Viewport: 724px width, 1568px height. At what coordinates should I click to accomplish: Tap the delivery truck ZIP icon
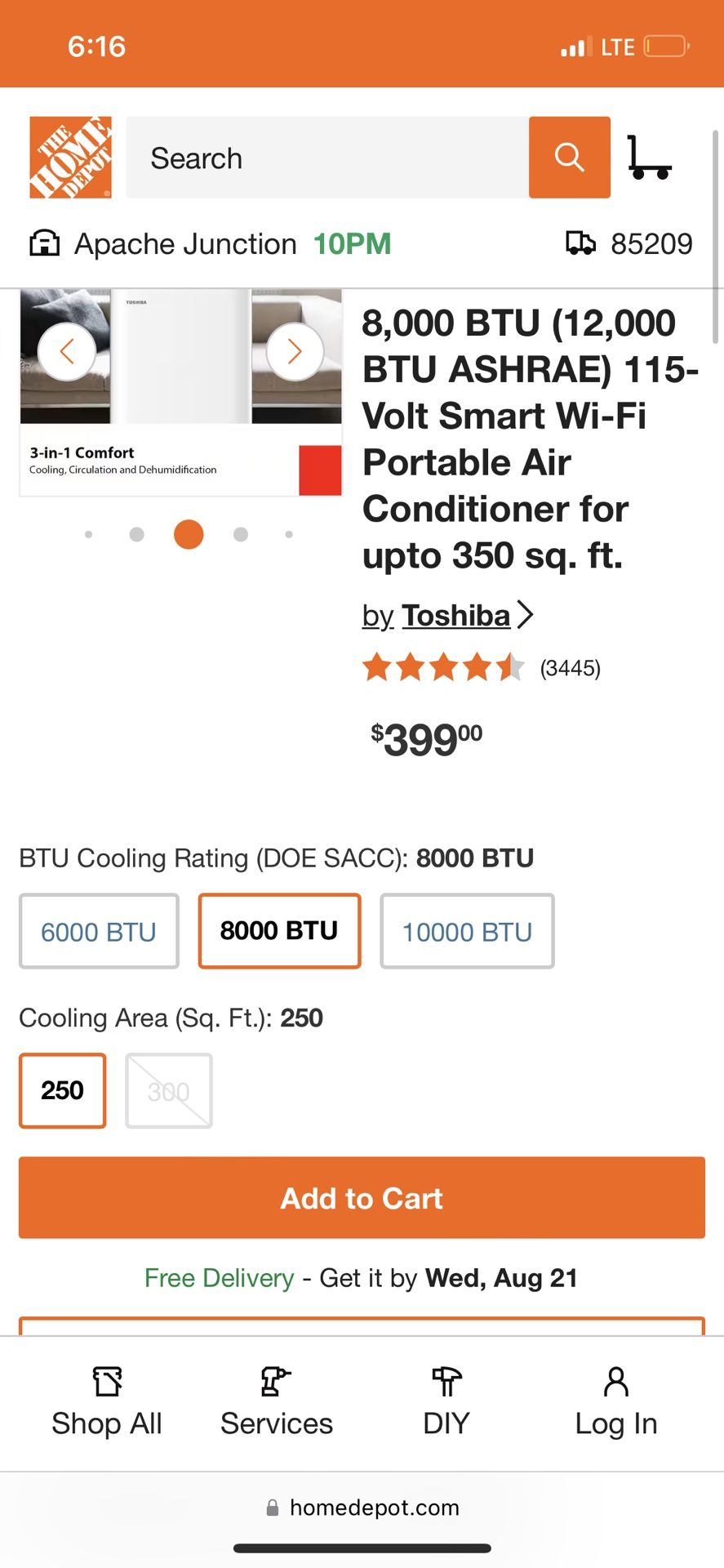coord(580,243)
